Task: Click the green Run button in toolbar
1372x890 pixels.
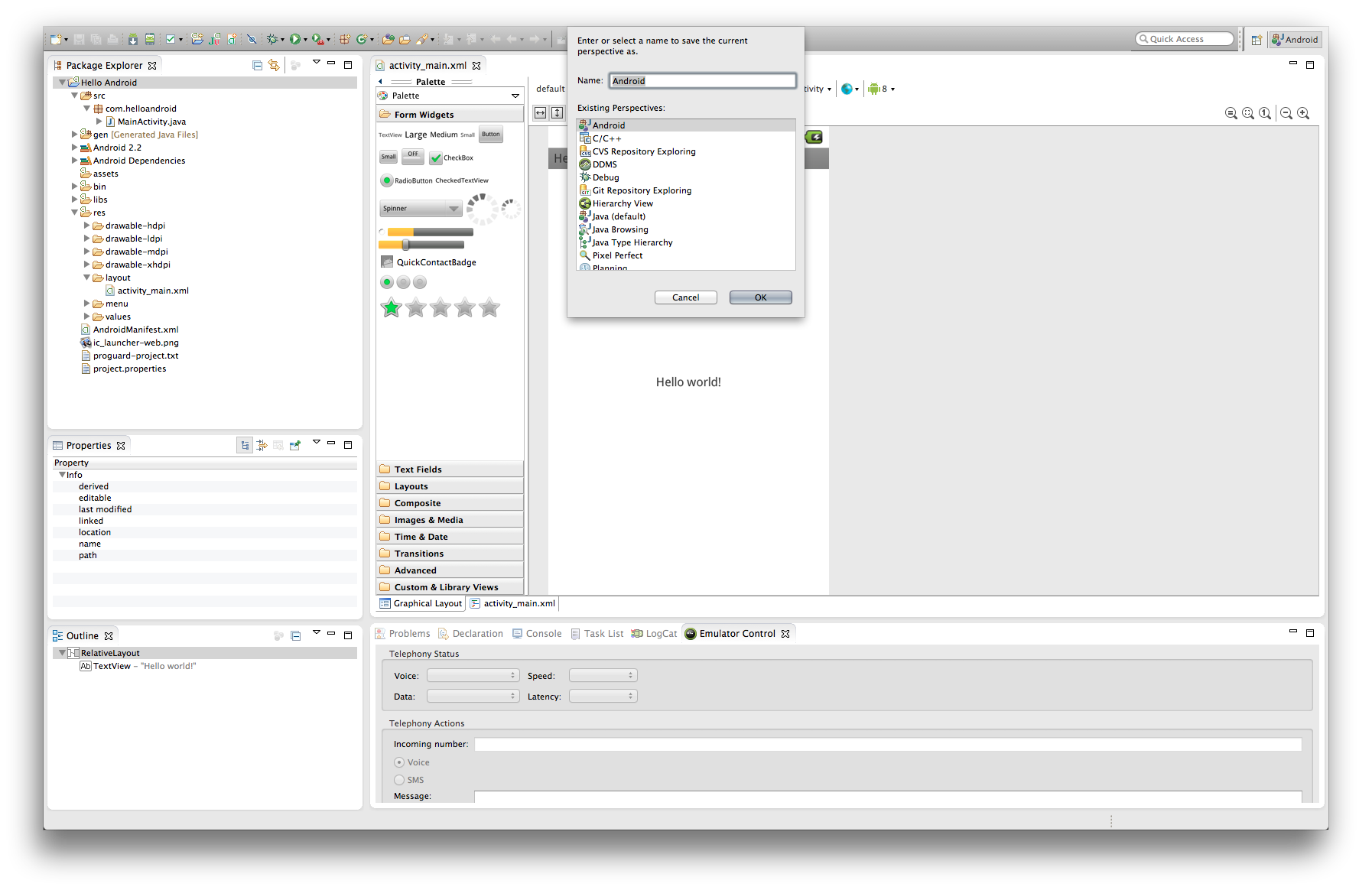Action: pyautogui.click(x=294, y=39)
